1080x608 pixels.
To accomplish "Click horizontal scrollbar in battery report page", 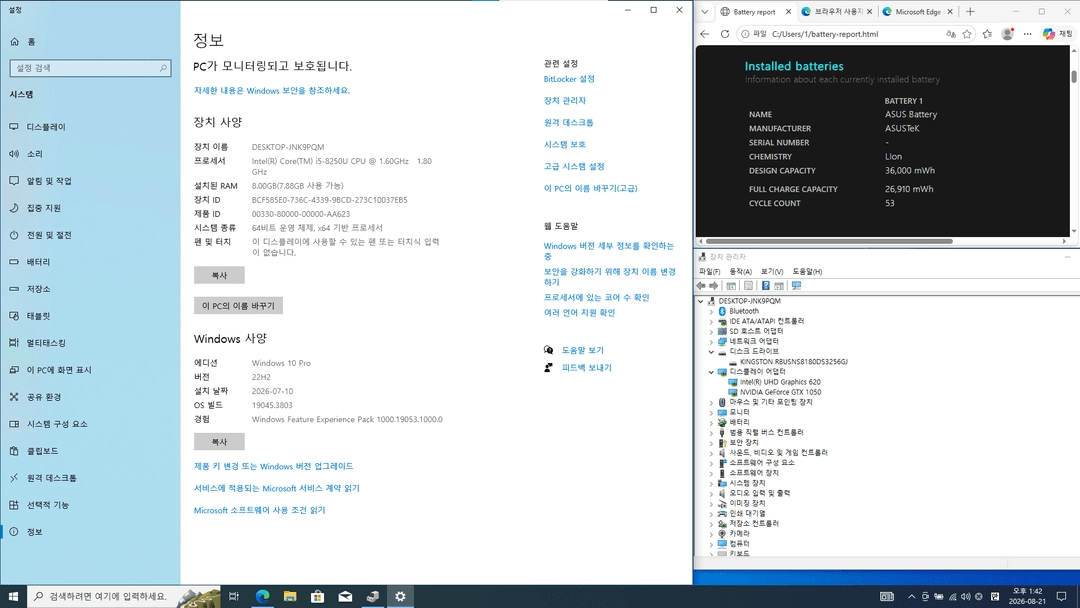I will (x=829, y=242).
